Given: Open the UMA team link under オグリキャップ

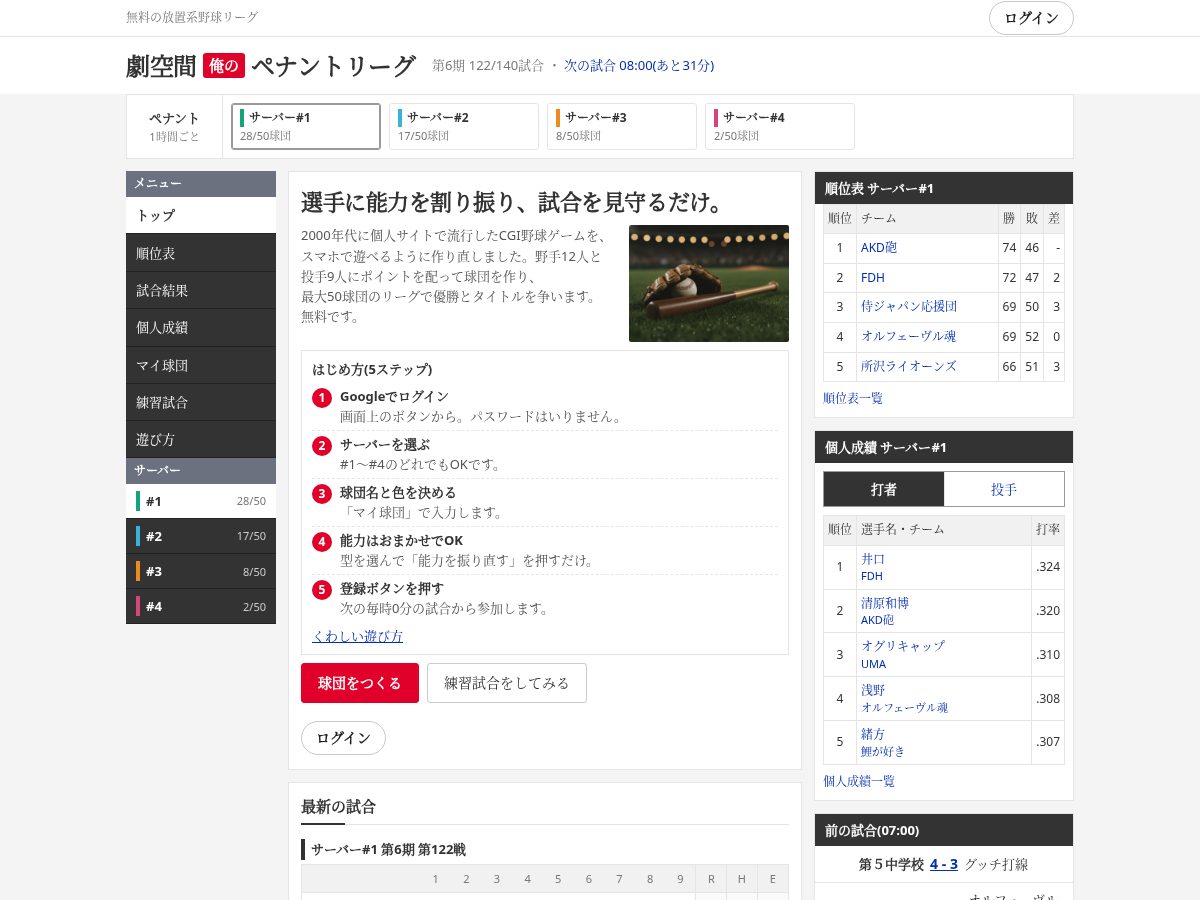Looking at the screenshot, I should [x=873, y=664].
